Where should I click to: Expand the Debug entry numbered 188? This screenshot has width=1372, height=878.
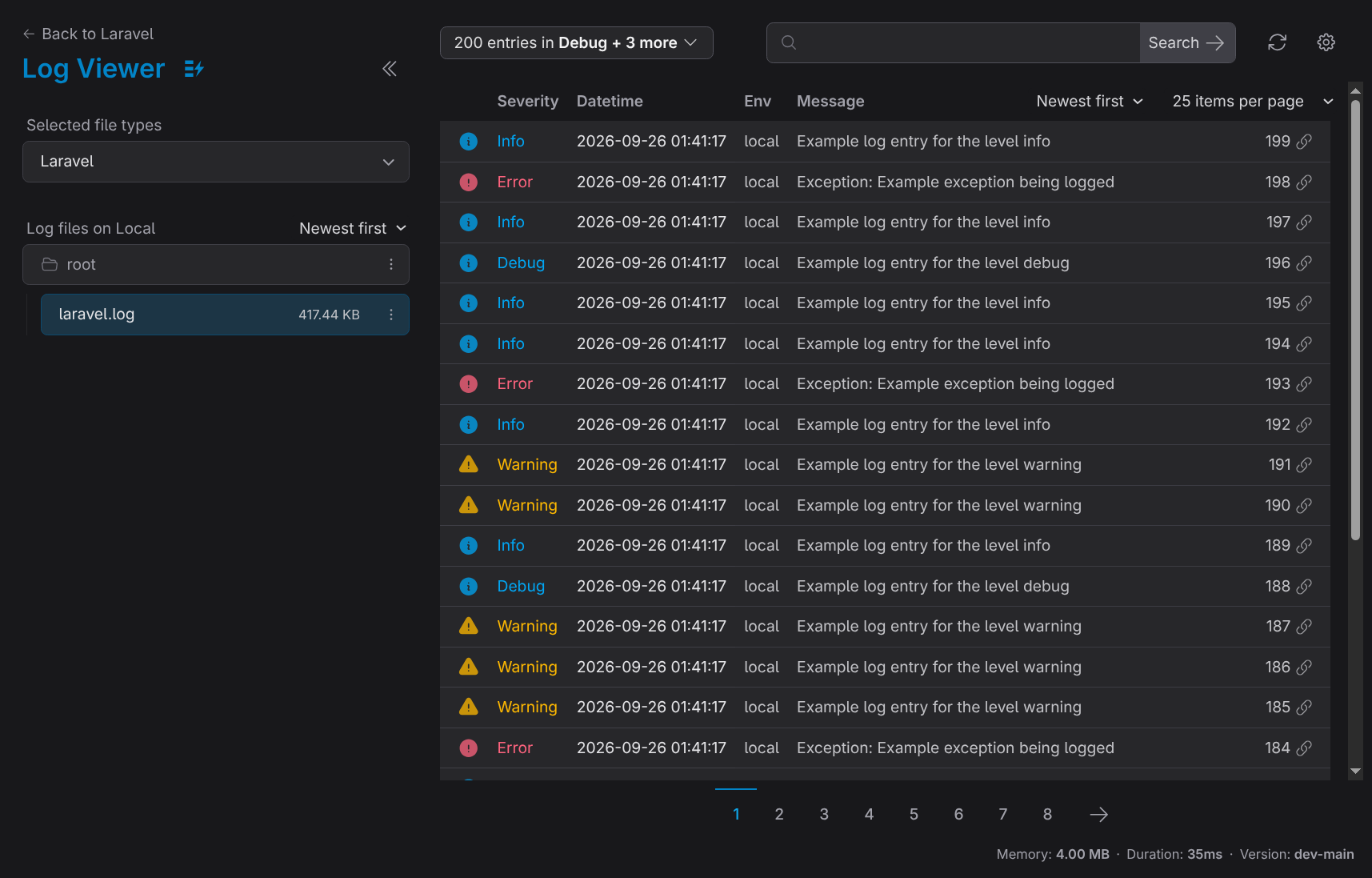tap(885, 587)
